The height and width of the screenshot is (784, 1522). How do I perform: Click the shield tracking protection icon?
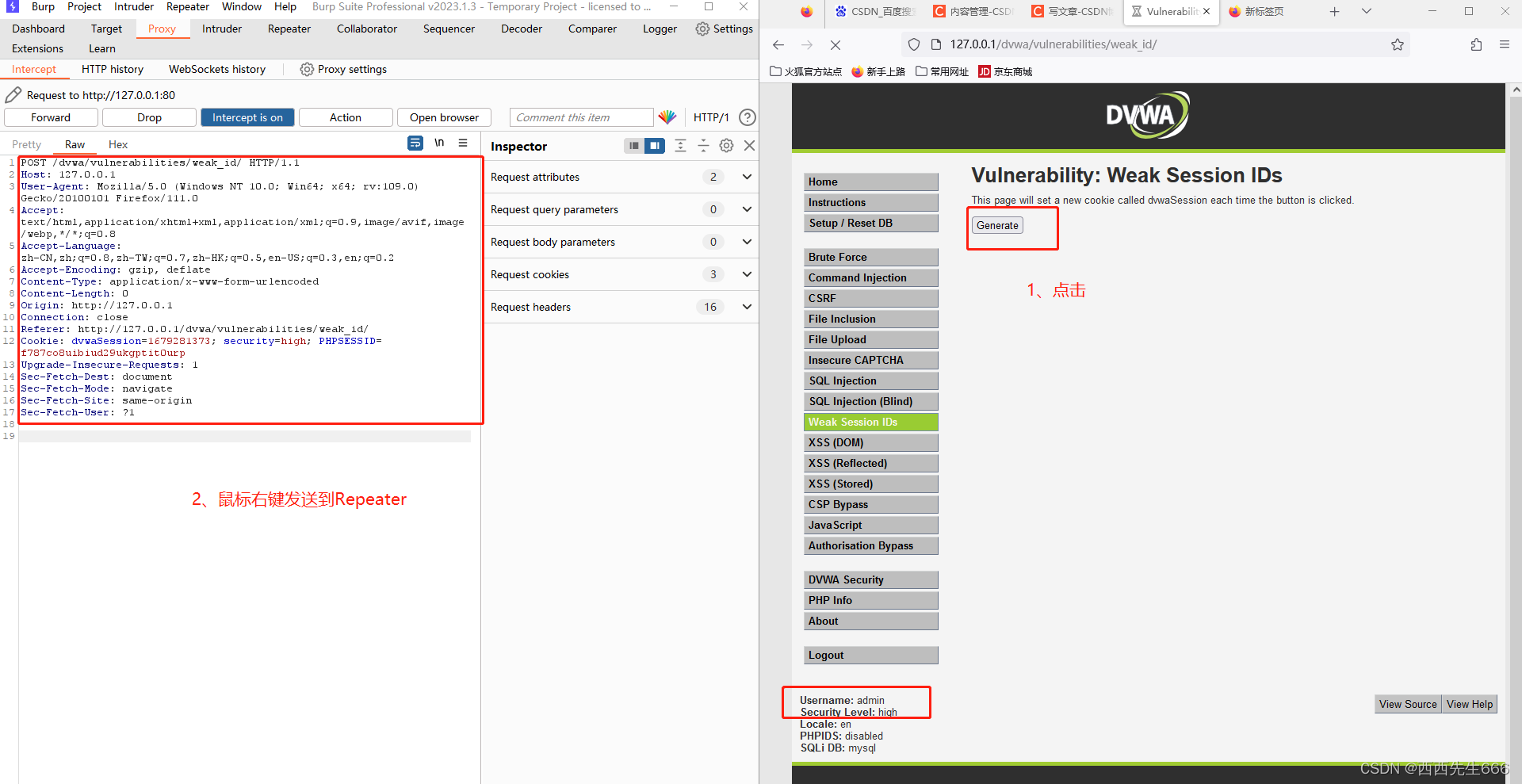(x=914, y=45)
